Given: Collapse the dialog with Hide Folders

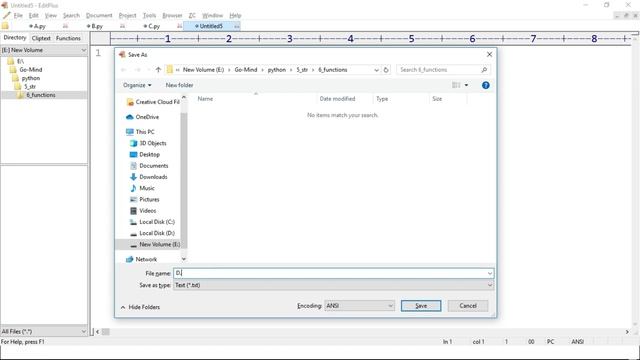Looking at the screenshot, I should click(x=140, y=307).
